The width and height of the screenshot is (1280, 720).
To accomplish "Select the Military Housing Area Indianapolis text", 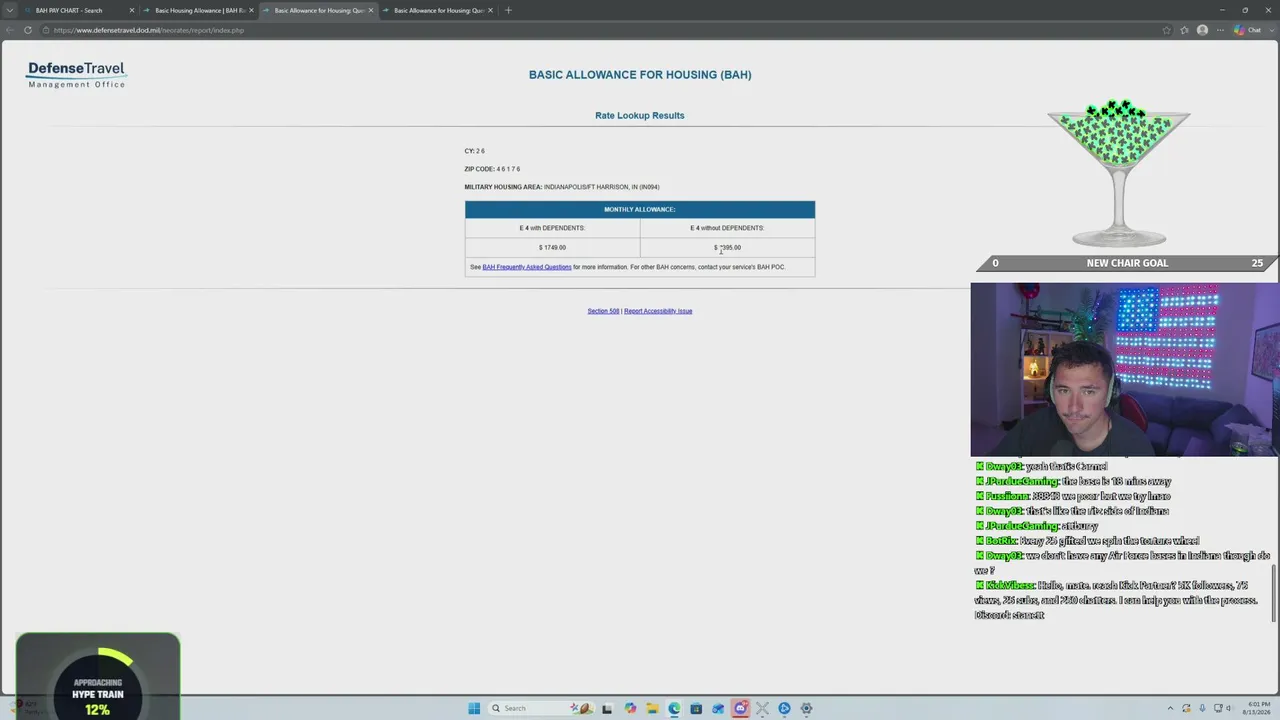I will [562, 187].
